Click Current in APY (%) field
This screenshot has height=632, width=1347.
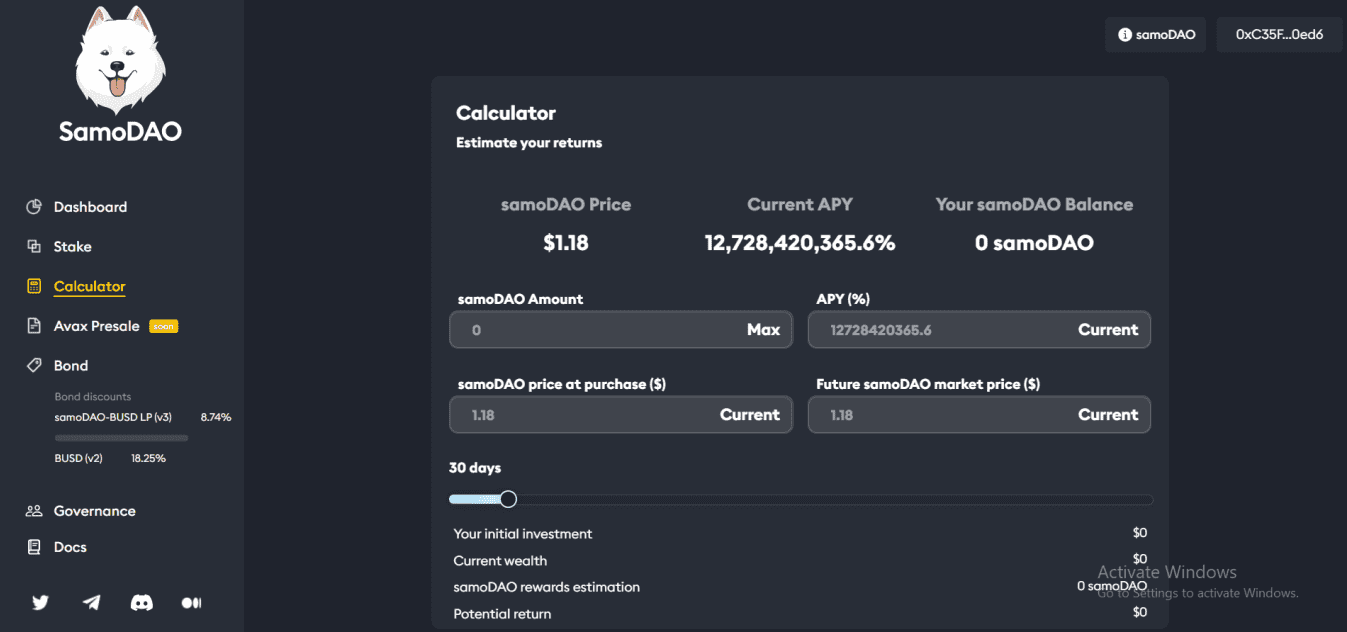tap(1108, 330)
